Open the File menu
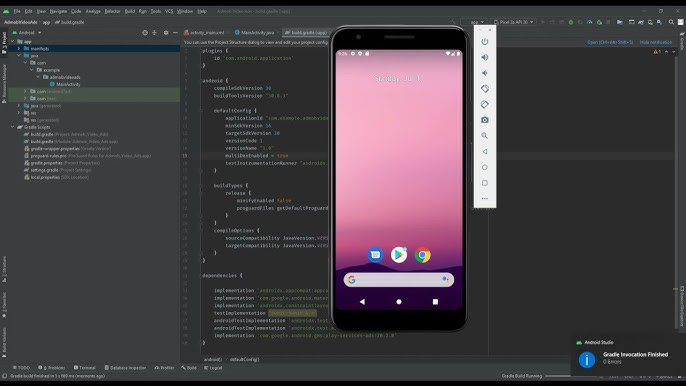This screenshot has width=686, height=386. click(x=17, y=11)
